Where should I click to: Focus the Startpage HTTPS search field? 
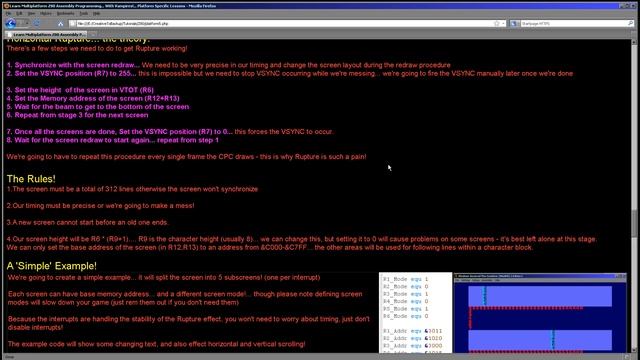[573, 24]
